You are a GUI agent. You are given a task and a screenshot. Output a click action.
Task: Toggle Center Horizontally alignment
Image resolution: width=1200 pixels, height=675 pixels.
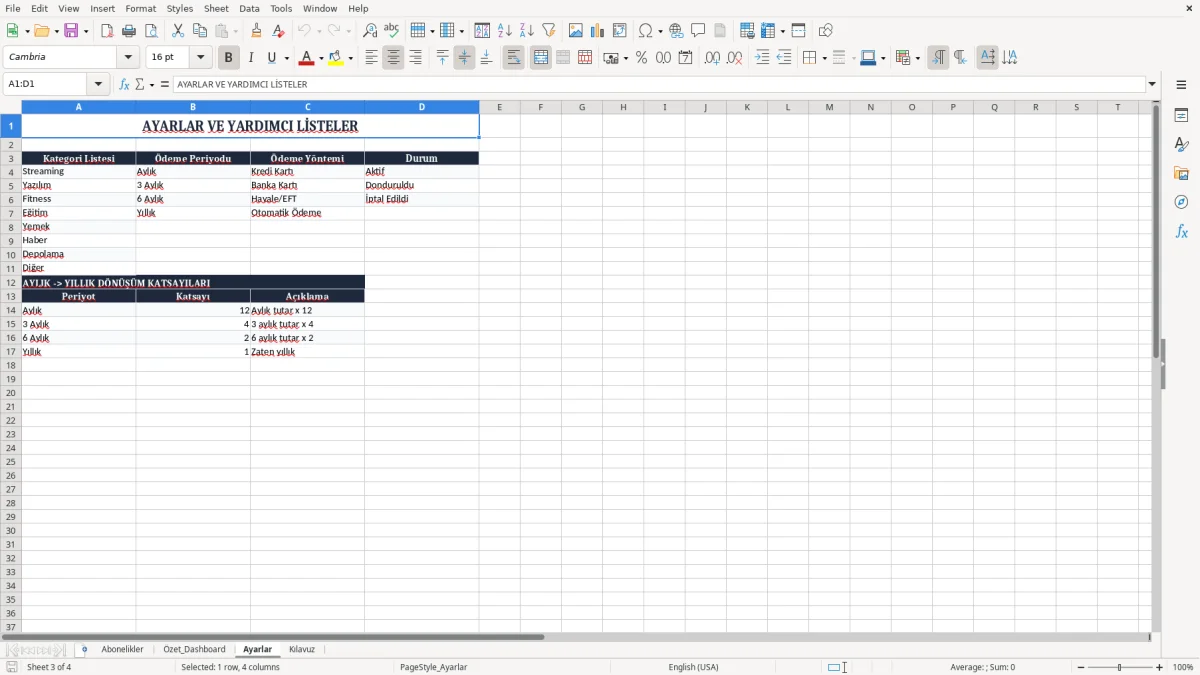[x=393, y=58]
